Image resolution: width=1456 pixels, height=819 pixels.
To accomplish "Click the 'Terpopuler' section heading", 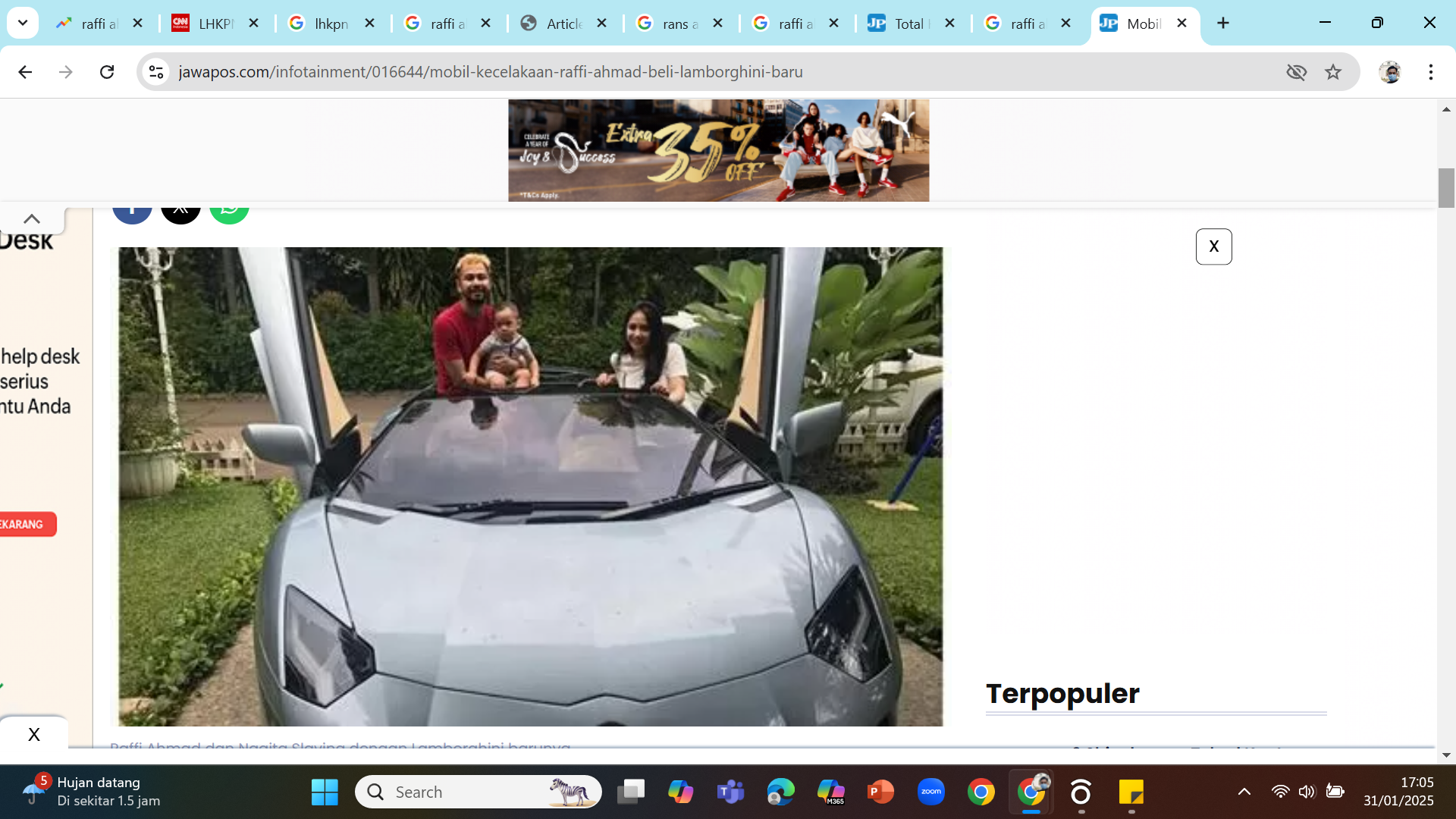I will [x=1062, y=693].
